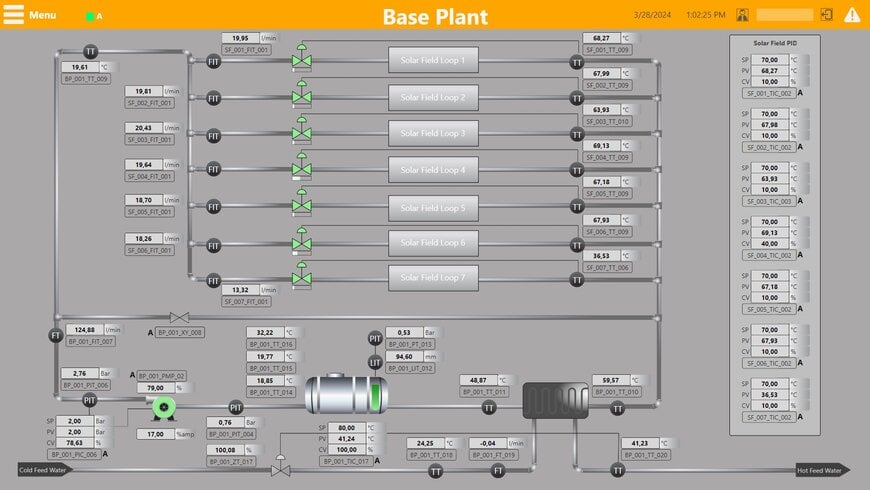Select the TT sensor above BP_001_TT_009 reading
This screenshot has width=870, height=490.
[x=90, y=52]
